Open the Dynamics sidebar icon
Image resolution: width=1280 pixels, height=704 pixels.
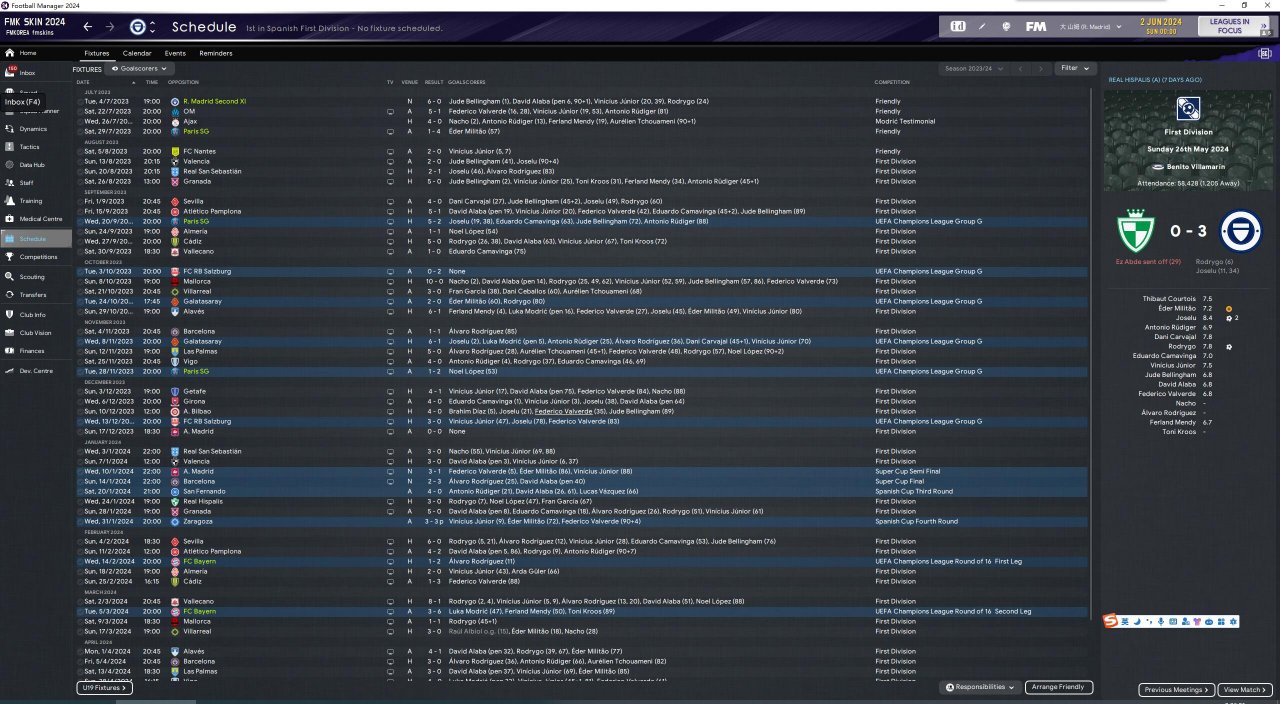(x=10, y=129)
